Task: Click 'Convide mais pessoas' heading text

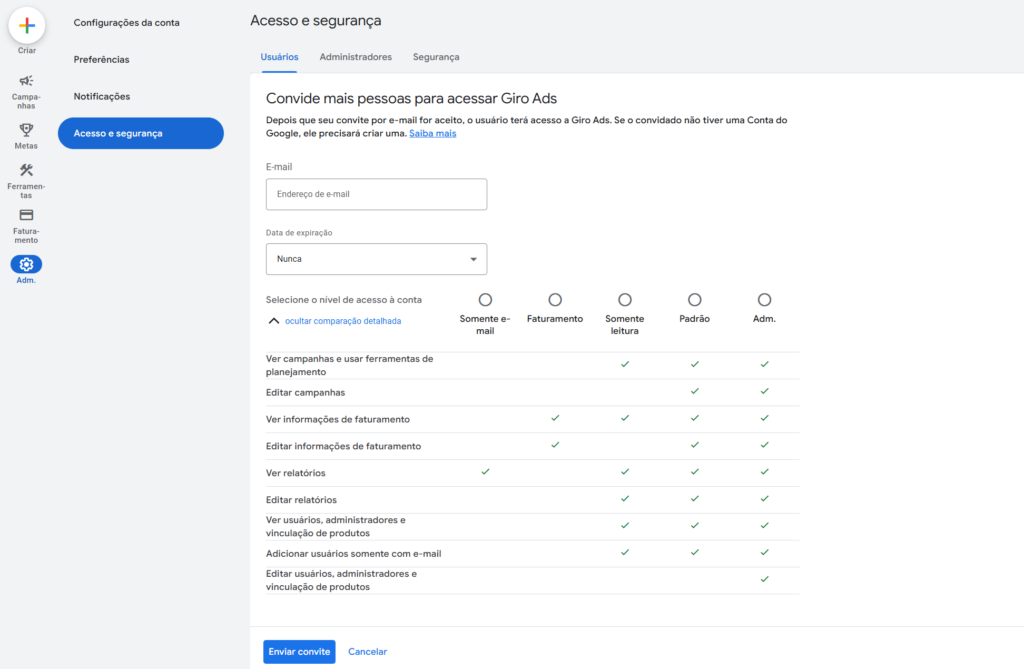Action: (x=411, y=99)
